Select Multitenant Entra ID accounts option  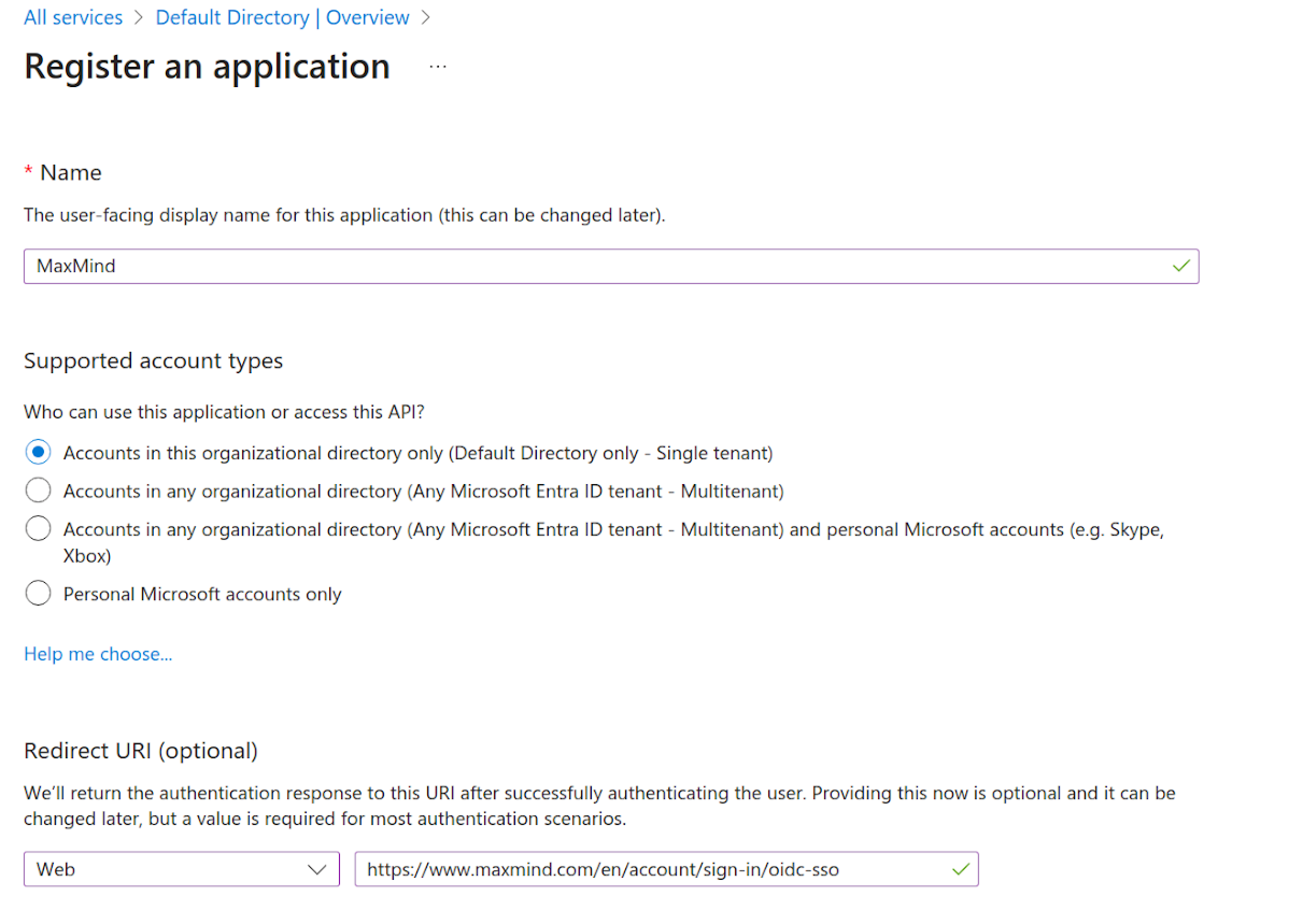[x=38, y=491]
